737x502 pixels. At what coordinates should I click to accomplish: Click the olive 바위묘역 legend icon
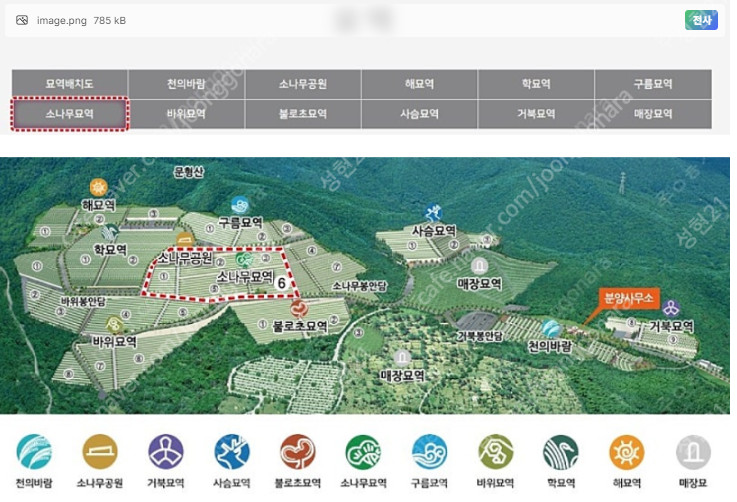point(495,452)
